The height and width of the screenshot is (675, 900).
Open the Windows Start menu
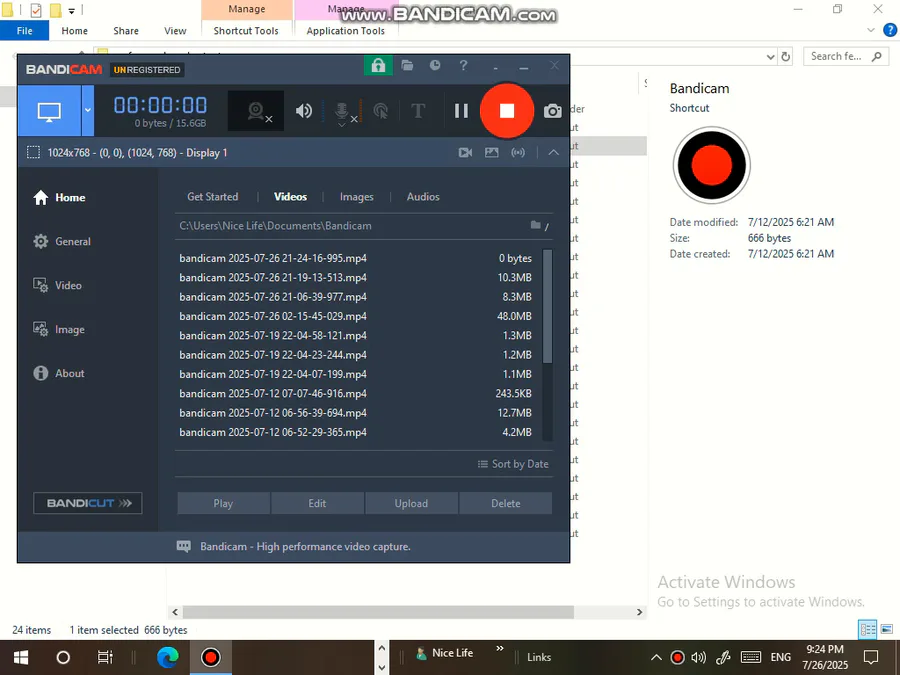[x=21, y=657]
